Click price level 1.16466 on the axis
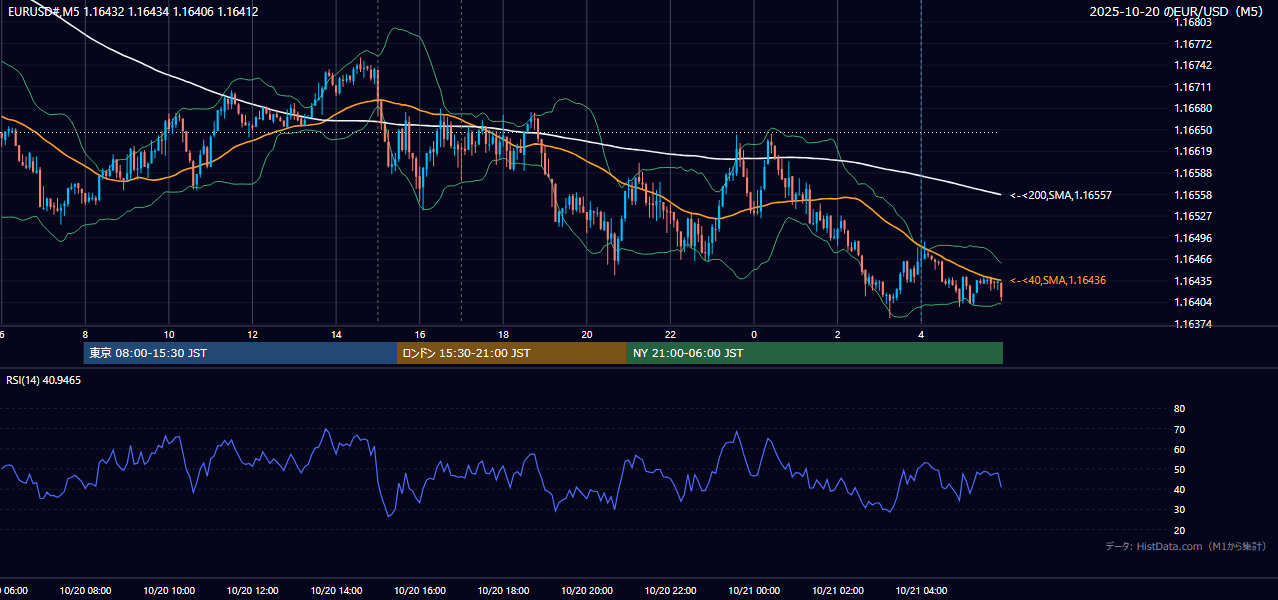Image resolution: width=1278 pixels, height=600 pixels. point(1192,259)
